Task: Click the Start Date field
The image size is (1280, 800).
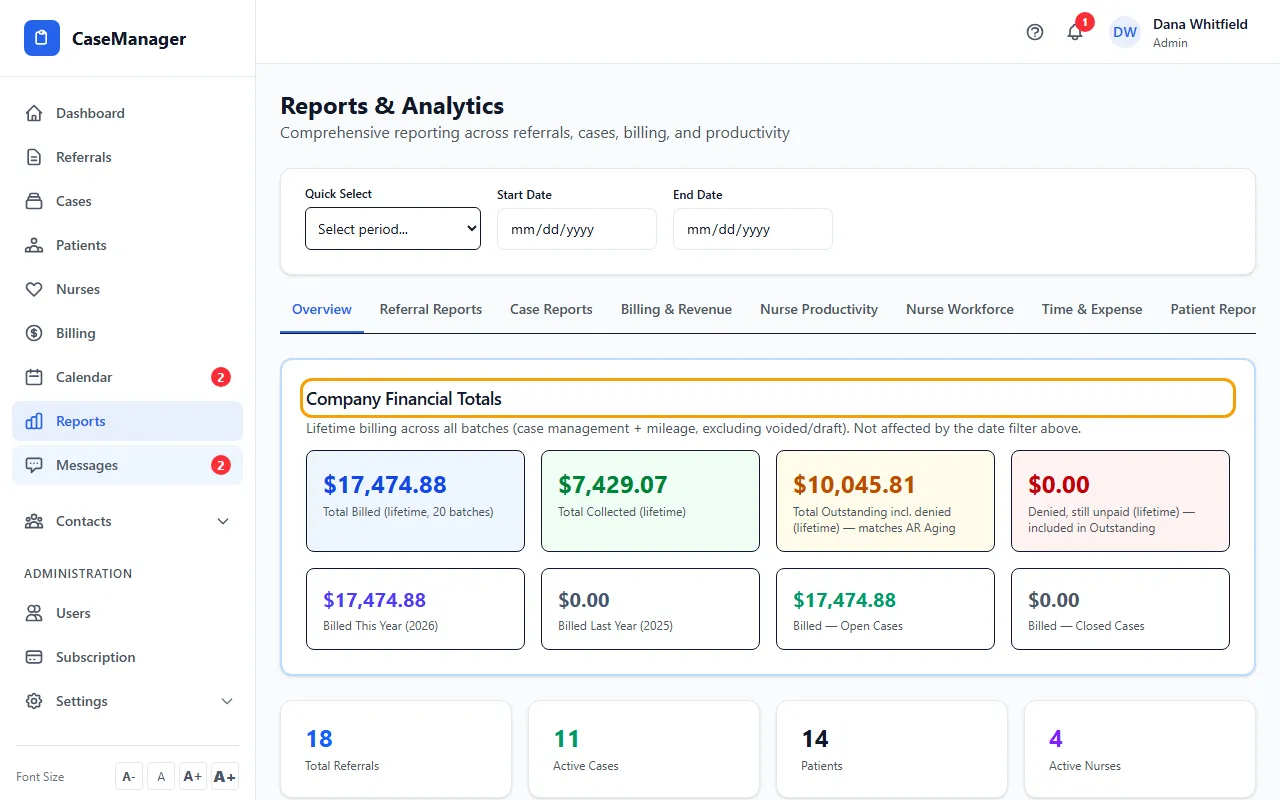Action: (x=577, y=229)
